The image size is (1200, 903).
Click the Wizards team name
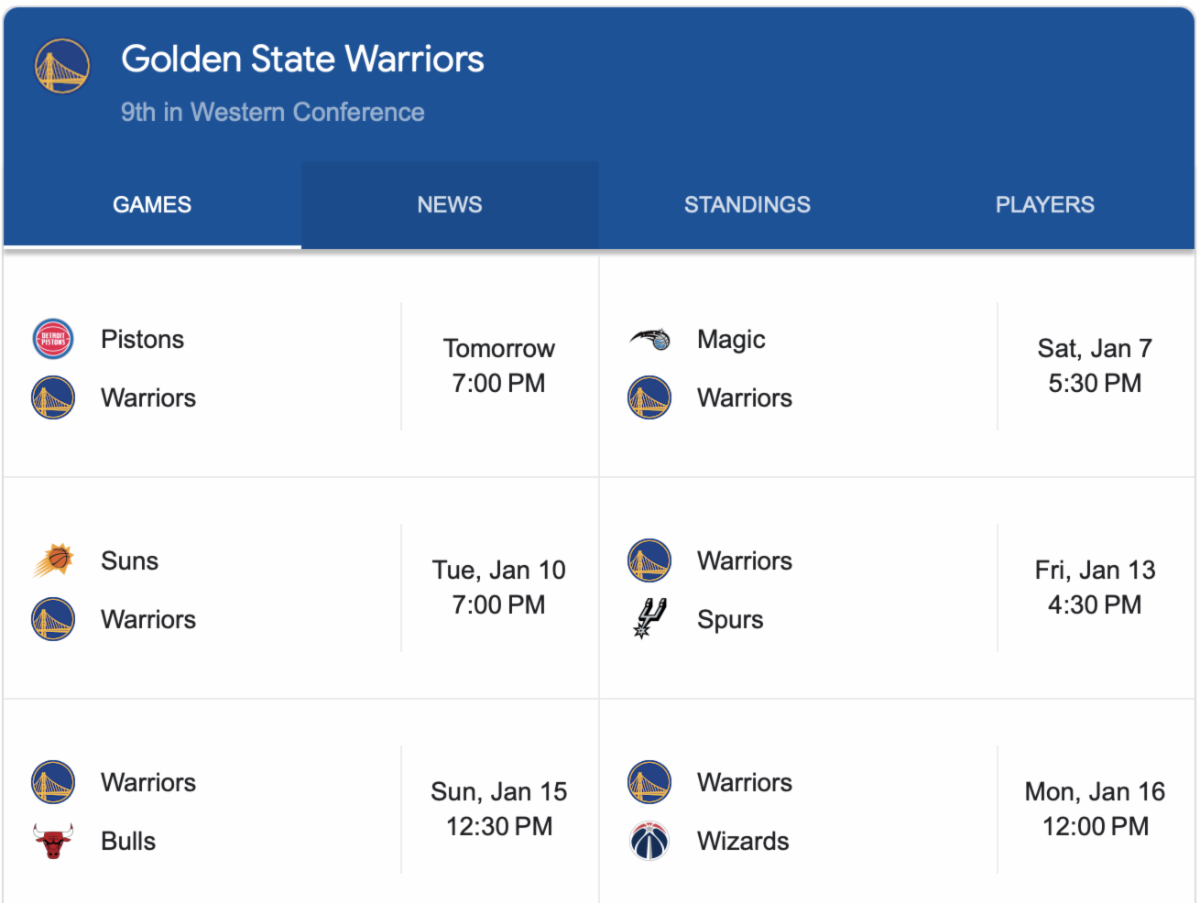coord(742,841)
